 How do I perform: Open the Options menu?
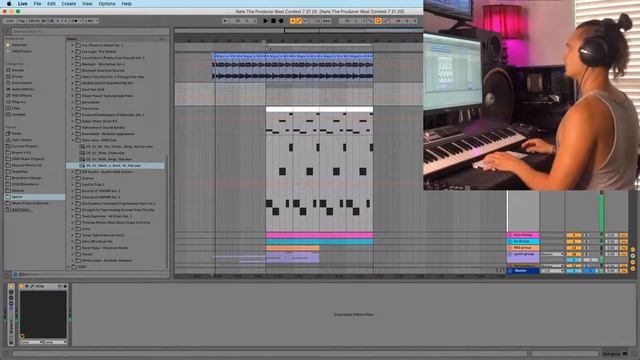point(107,4)
